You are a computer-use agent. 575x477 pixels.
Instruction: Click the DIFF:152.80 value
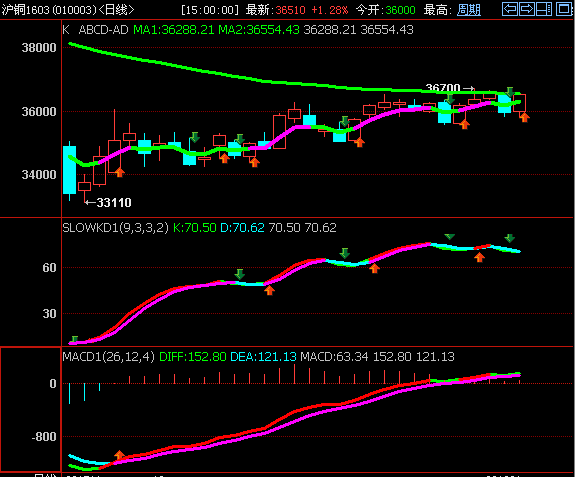click(x=193, y=356)
